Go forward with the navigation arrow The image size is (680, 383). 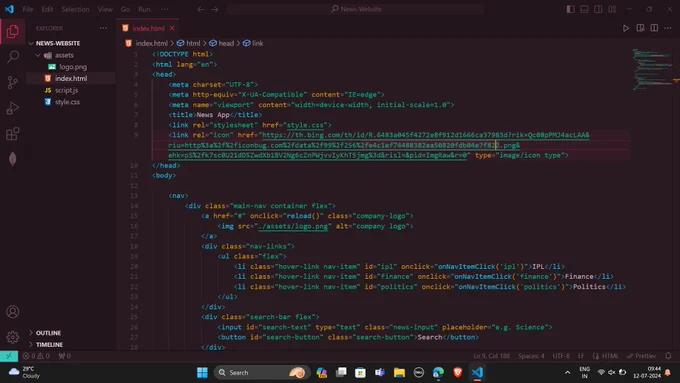tap(215, 9)
